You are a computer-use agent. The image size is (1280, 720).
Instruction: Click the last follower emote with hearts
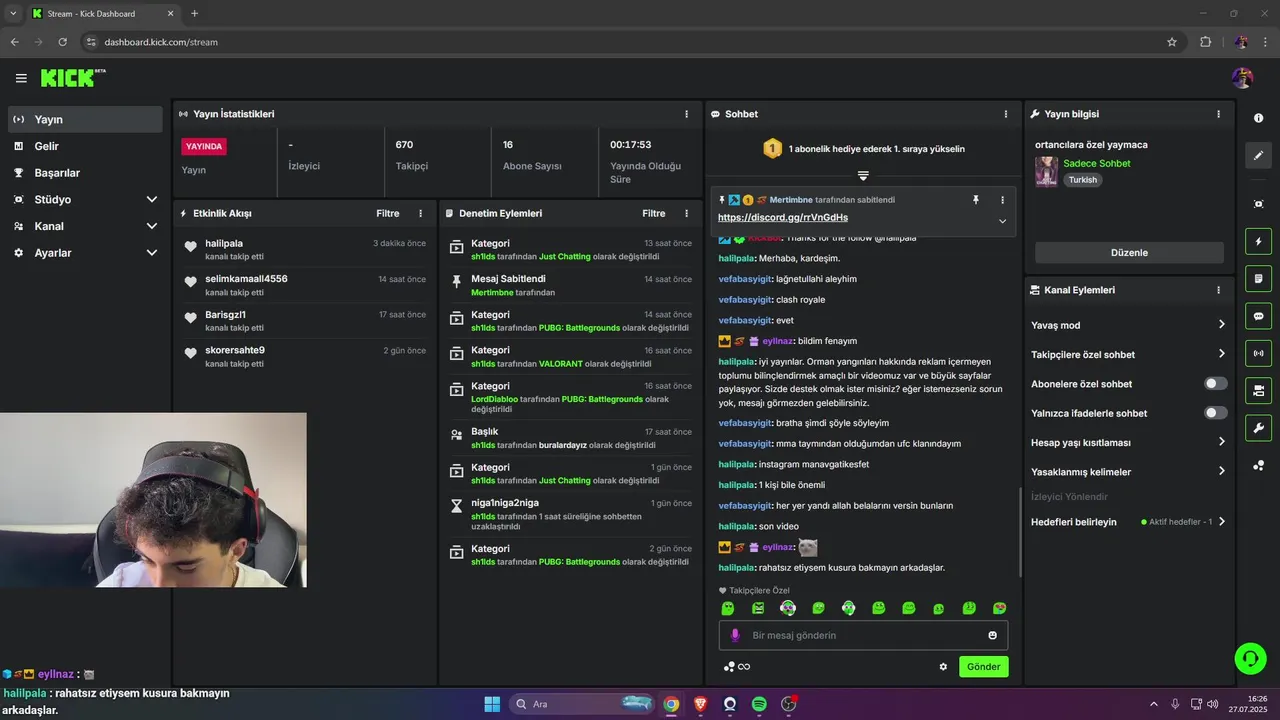[x=999, y=608]
